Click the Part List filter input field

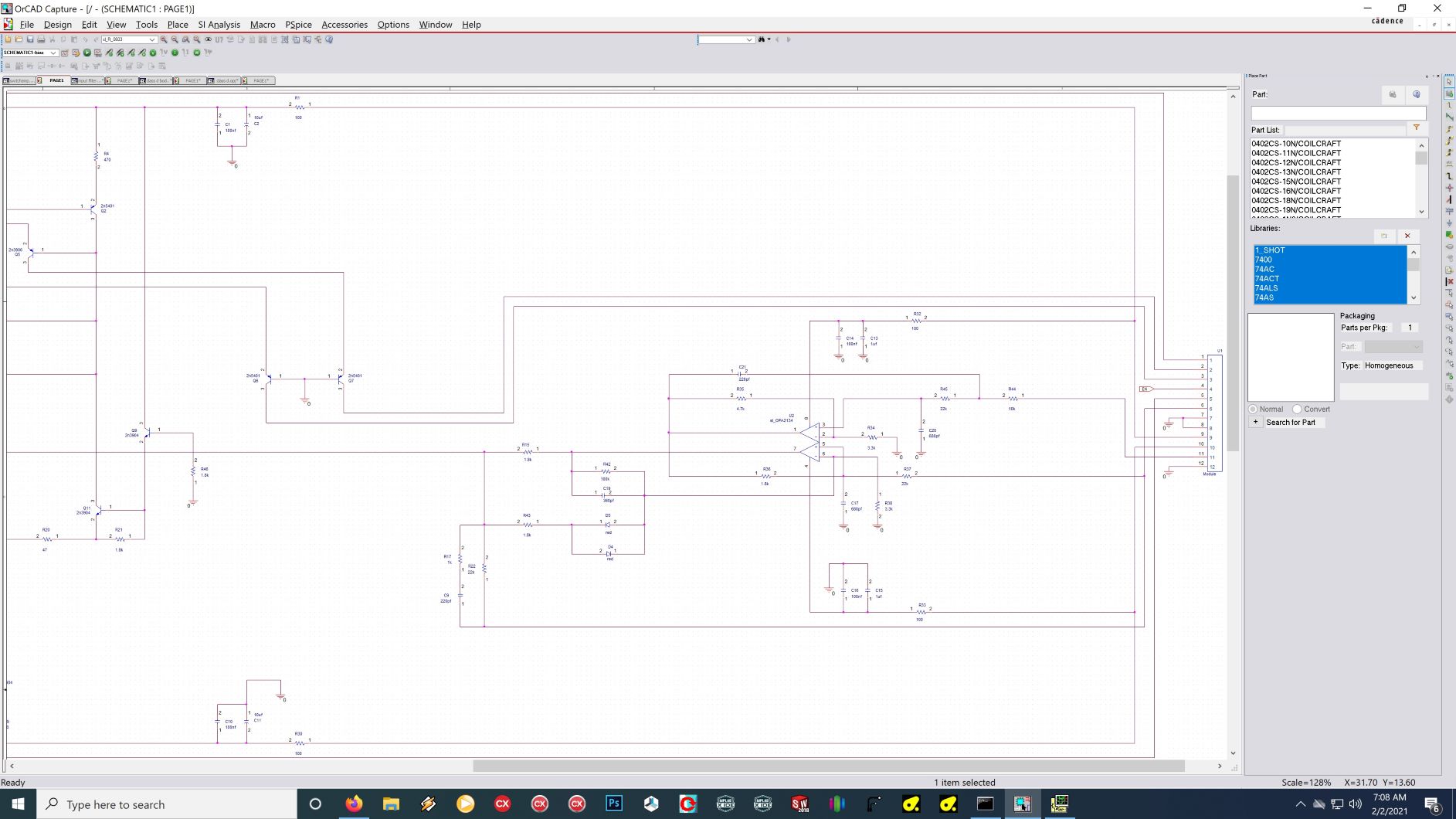pos(1345,130)
